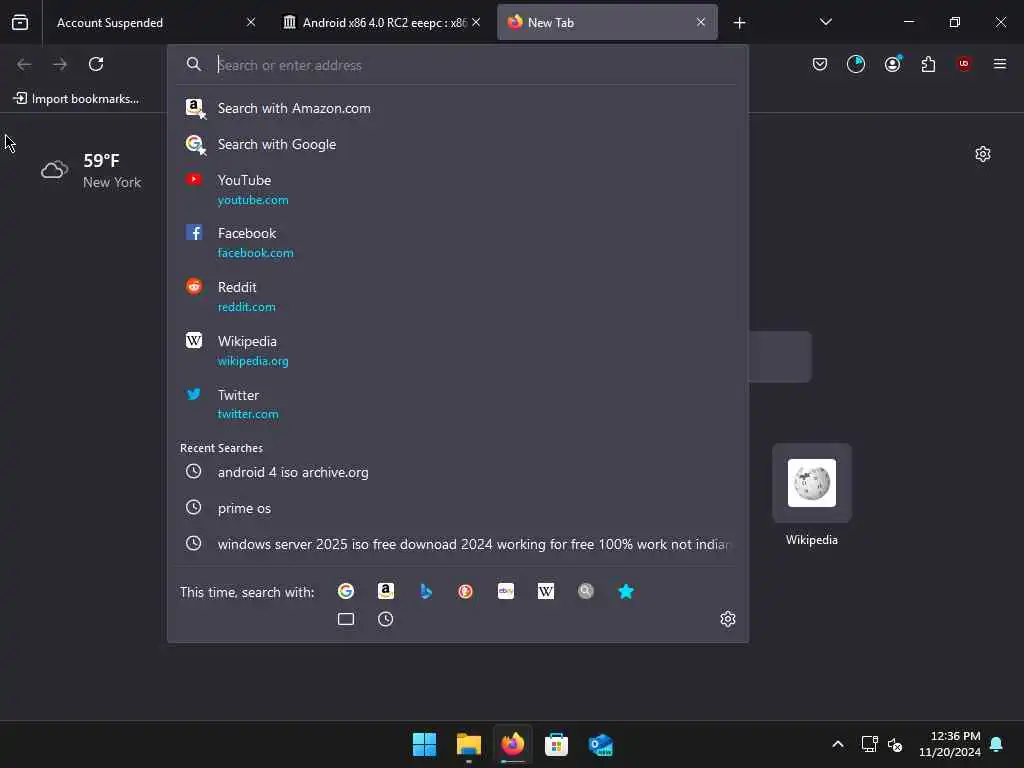
Task: Click the blue circular toolbar extension icon
Action: point(856,64)
